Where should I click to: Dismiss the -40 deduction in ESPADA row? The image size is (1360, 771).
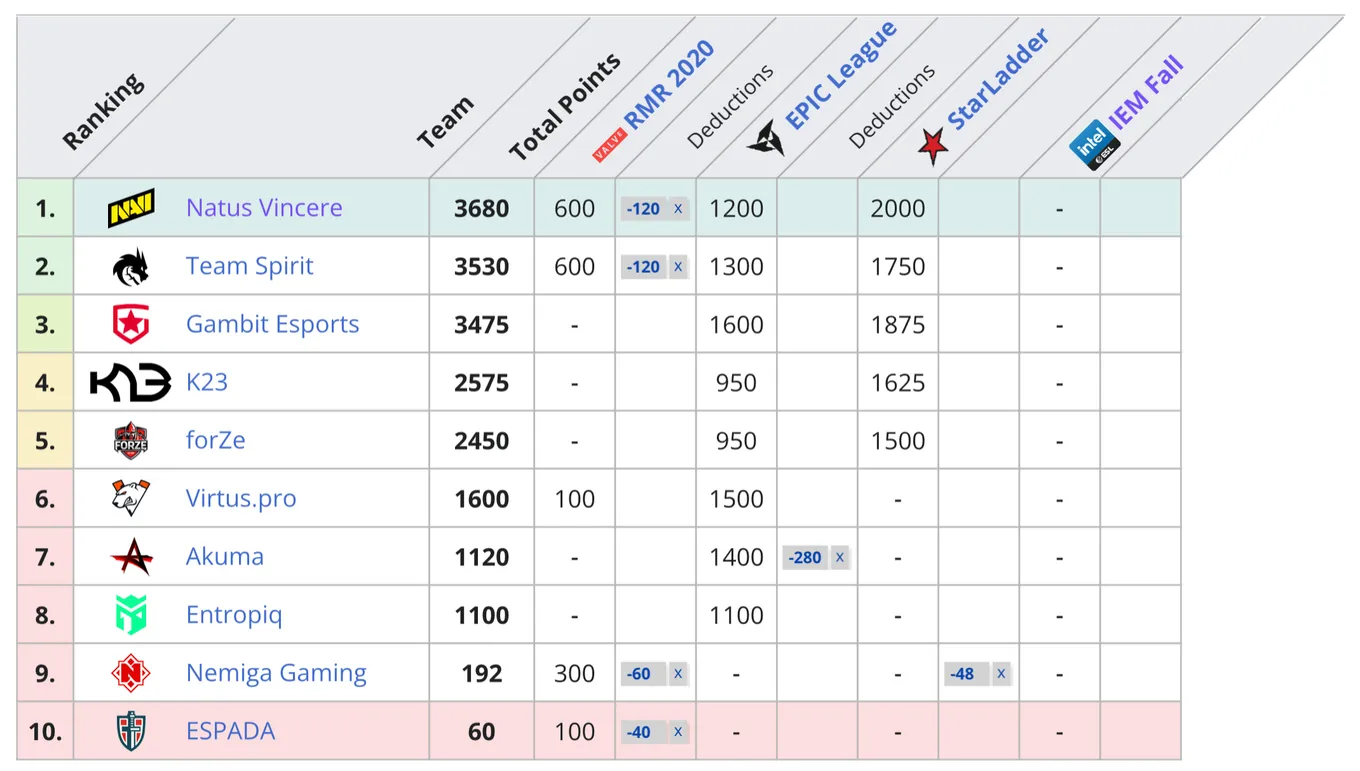click(x=678, y=732)
